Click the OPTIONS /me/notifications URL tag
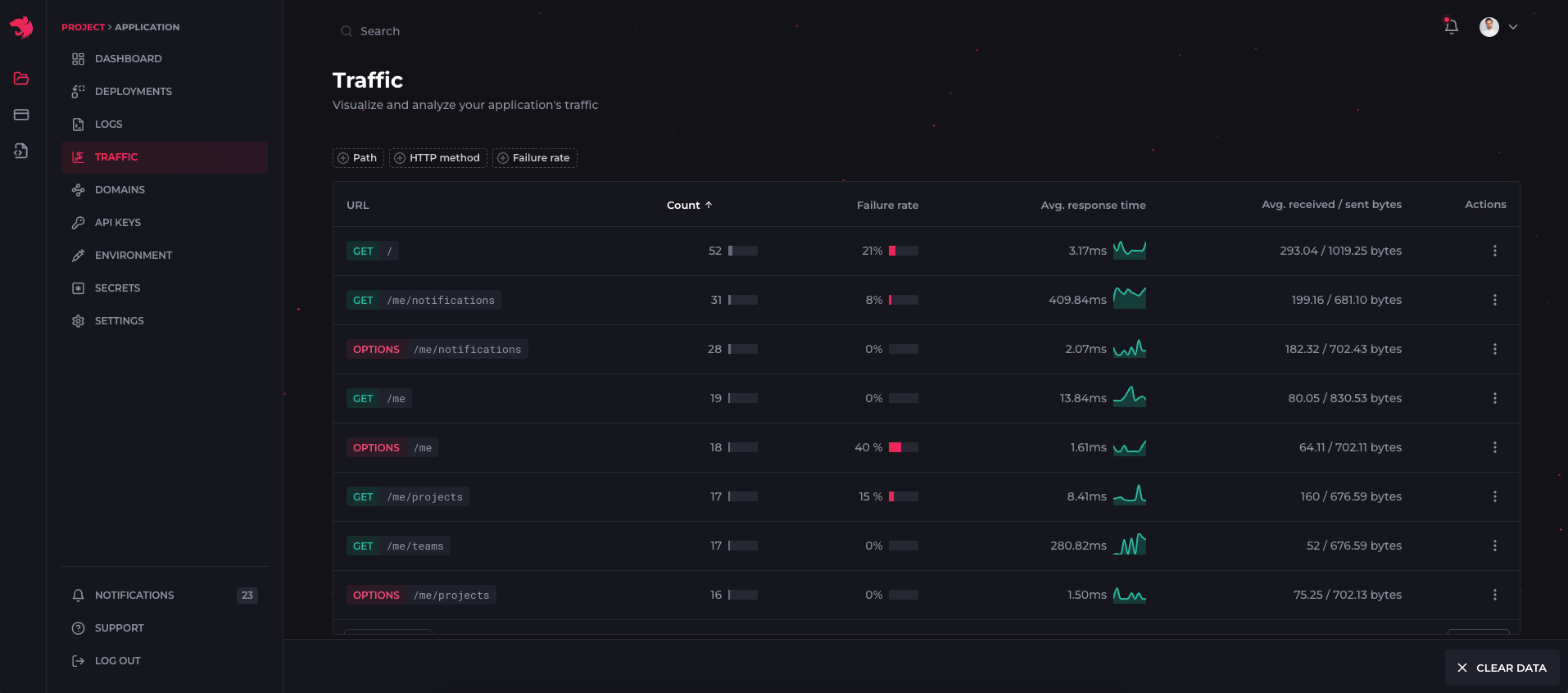Screen dimensions: 1568x693 coord(437,349)
